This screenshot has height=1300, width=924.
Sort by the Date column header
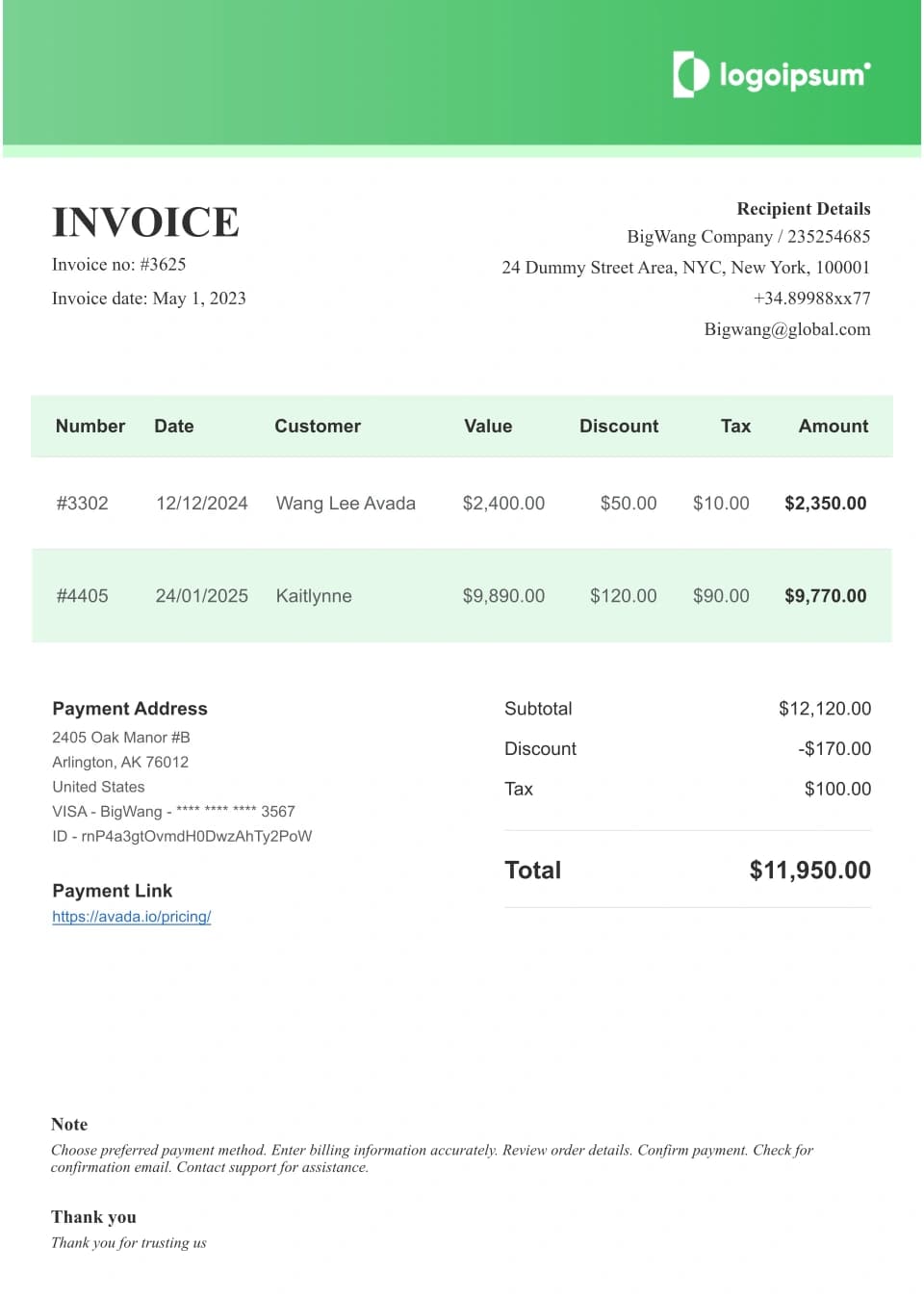click(x=174, y=426)
